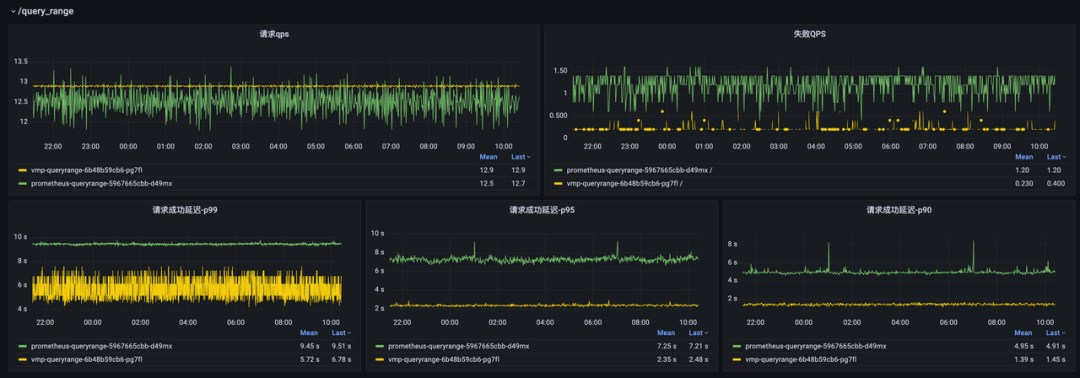Open green color swatch for prometheus-queryrange in 失败QPS

[x=558, y=170]
